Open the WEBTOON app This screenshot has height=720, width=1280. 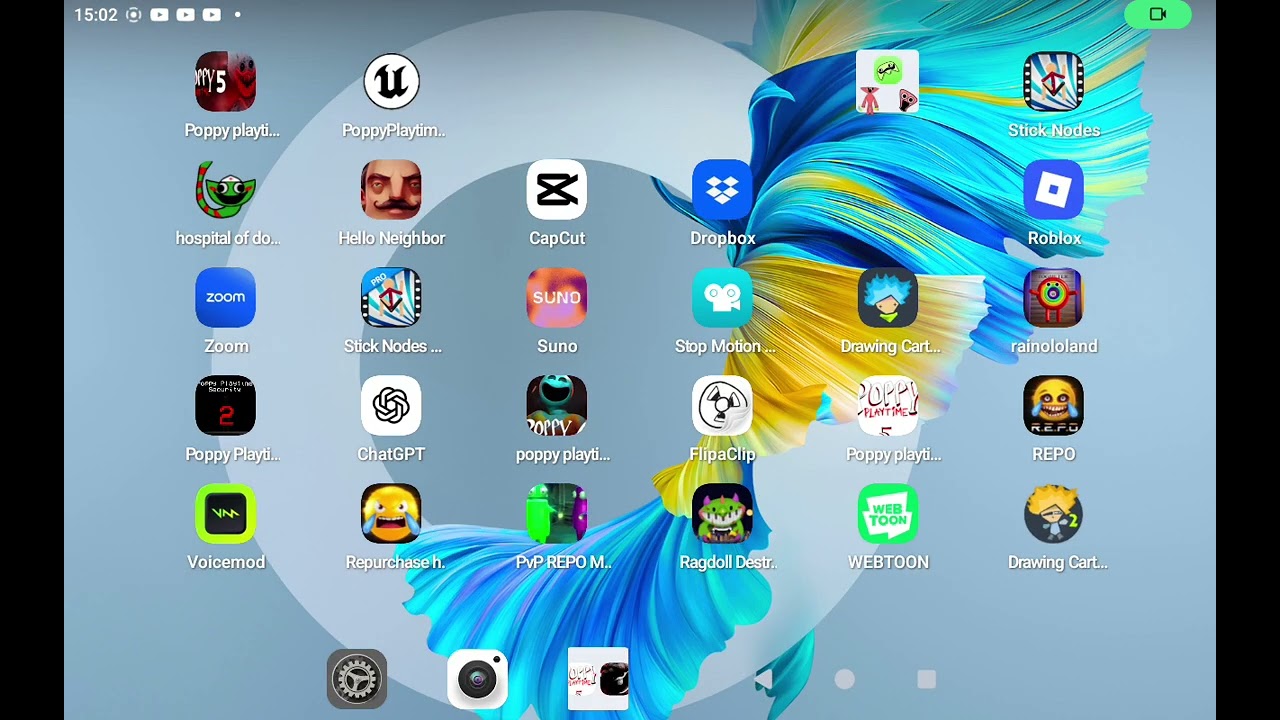pos(888,514)
